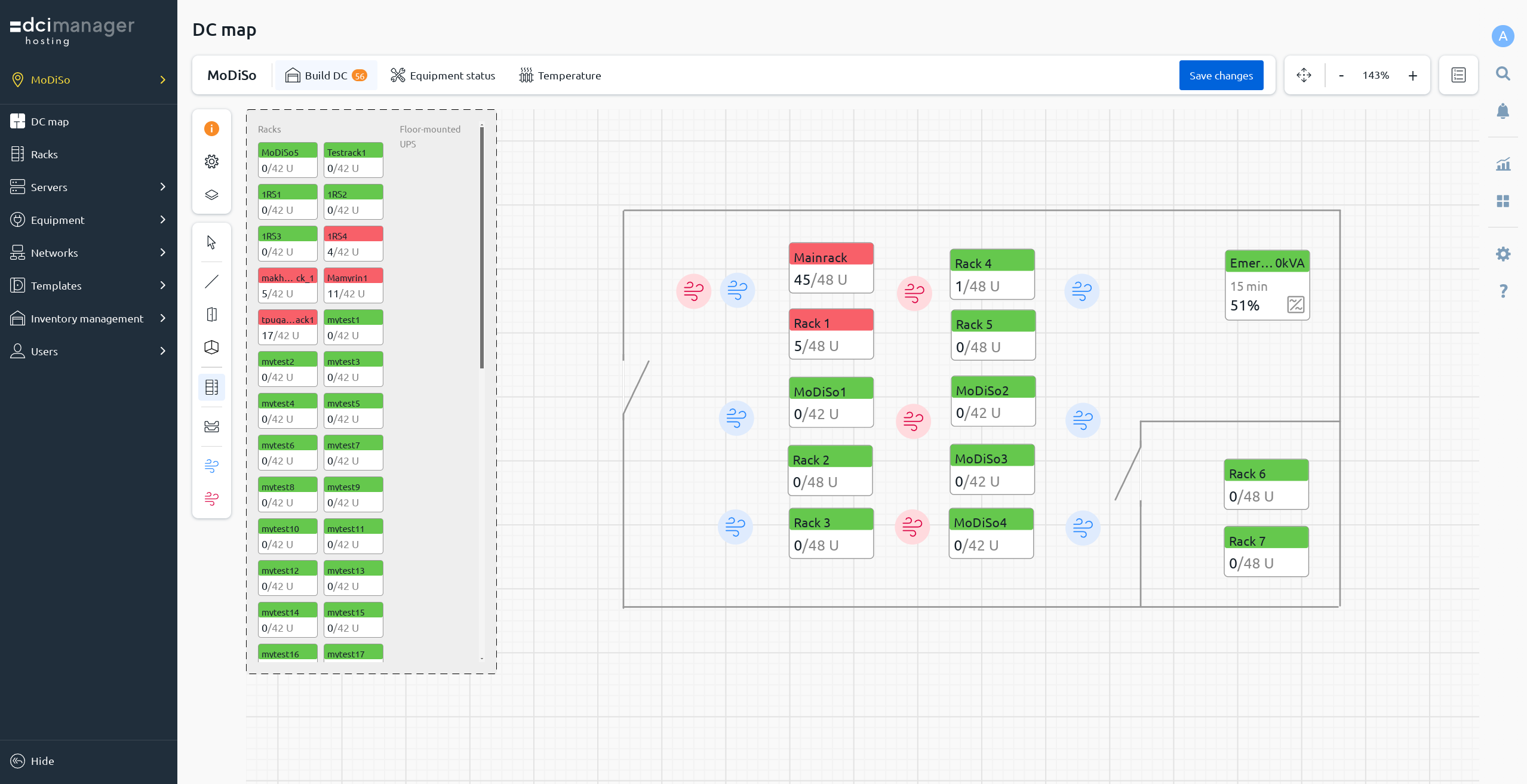The image size is (1527, 784).
Task: Expand the Equipment menu
Action: 88,220
